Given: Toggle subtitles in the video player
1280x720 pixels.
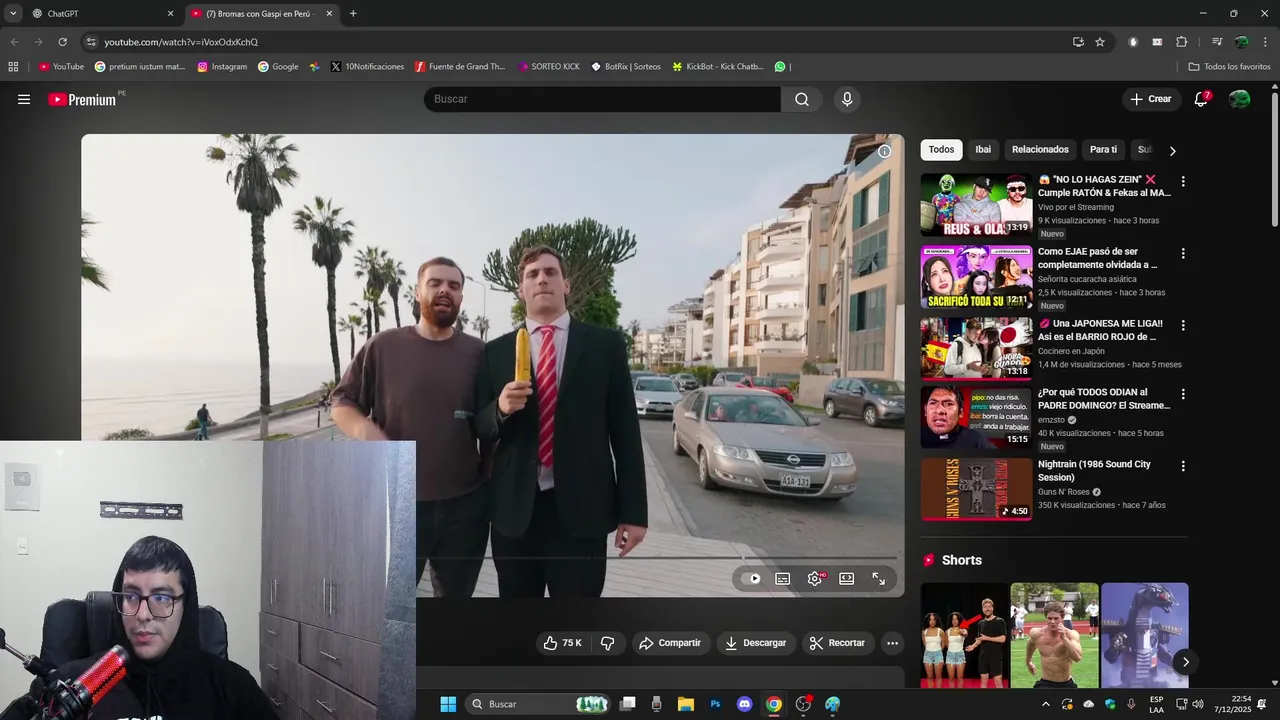Looking at the screenshot, I should [x=783, y=578].
